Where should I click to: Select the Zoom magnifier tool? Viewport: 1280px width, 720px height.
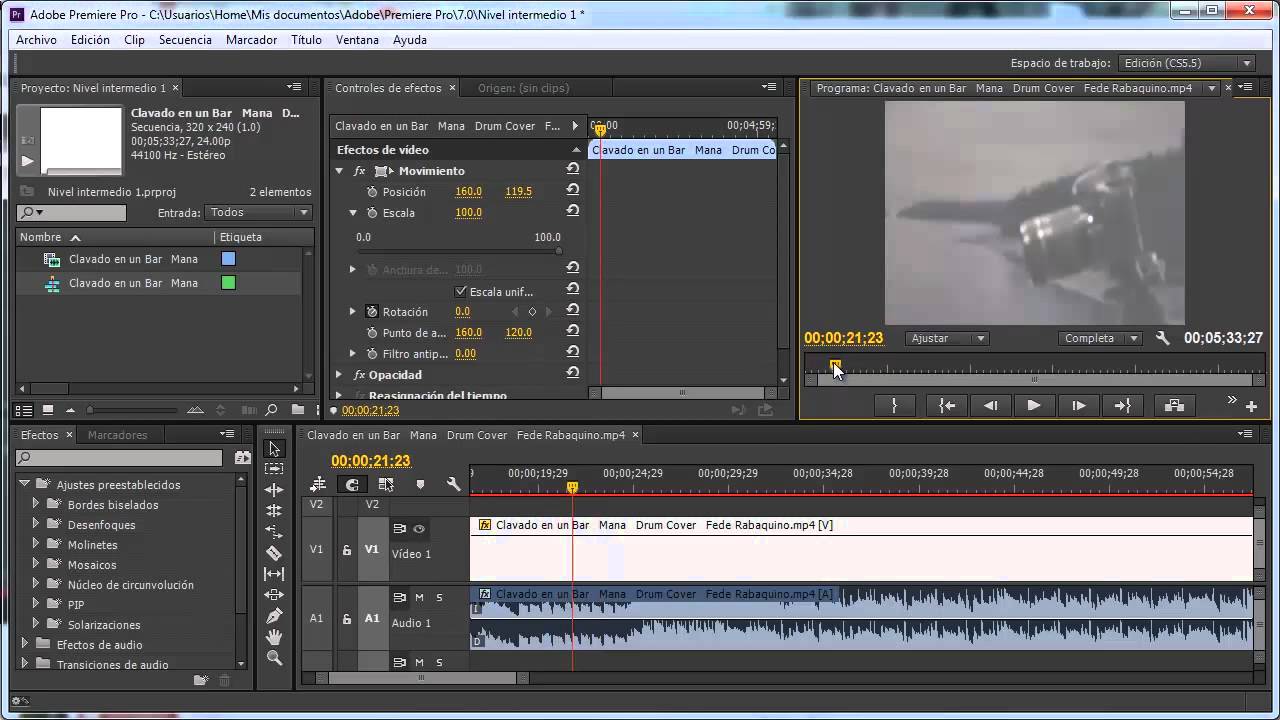(x=274, y=658)
